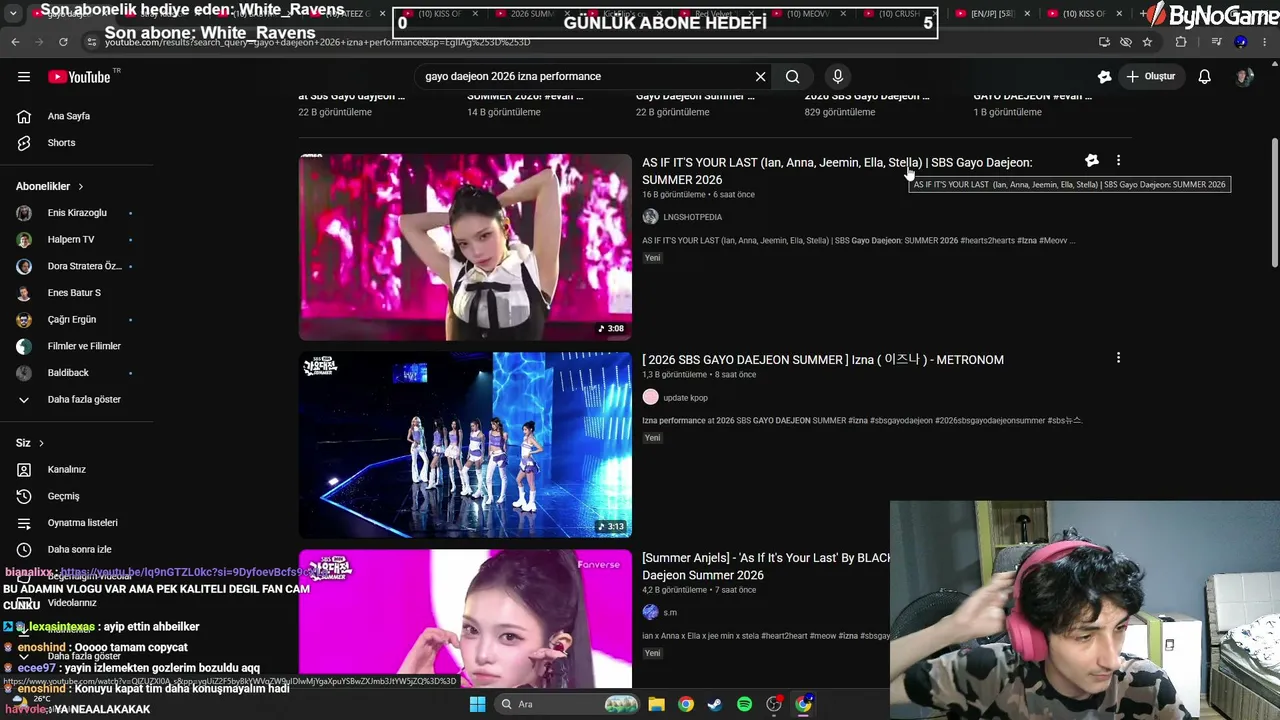
Task: Open the 2026 SBS GAYO DAEJEON METRONOM title
Action: pos(823,360)
